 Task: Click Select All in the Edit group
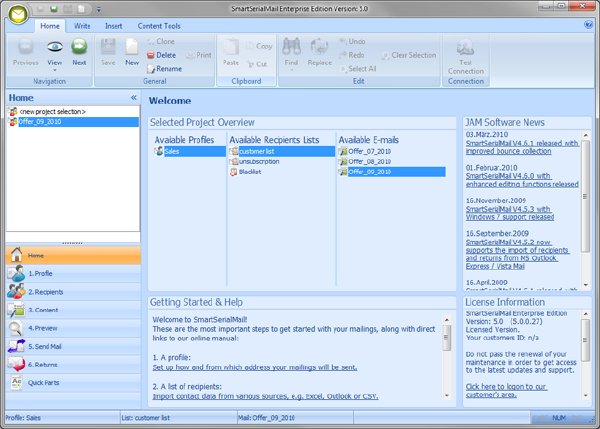point(358,69)
